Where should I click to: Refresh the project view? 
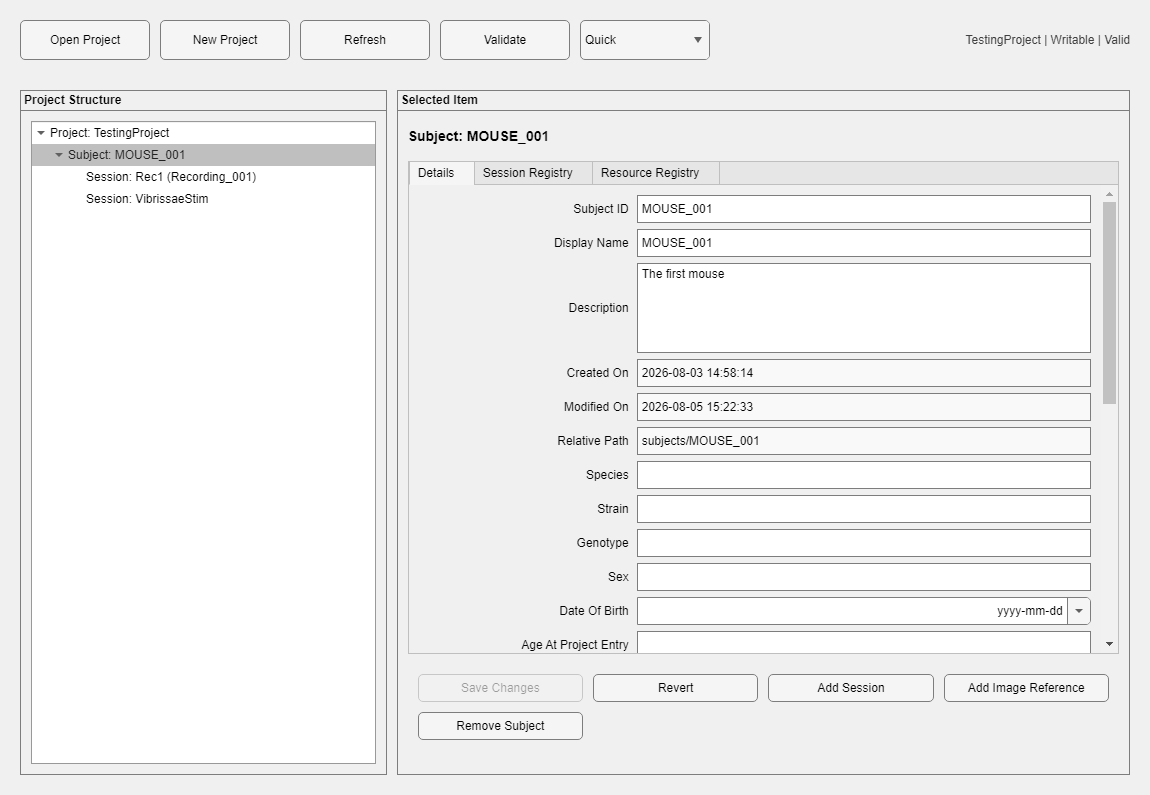pyautogui.click(x=365, y=40)
